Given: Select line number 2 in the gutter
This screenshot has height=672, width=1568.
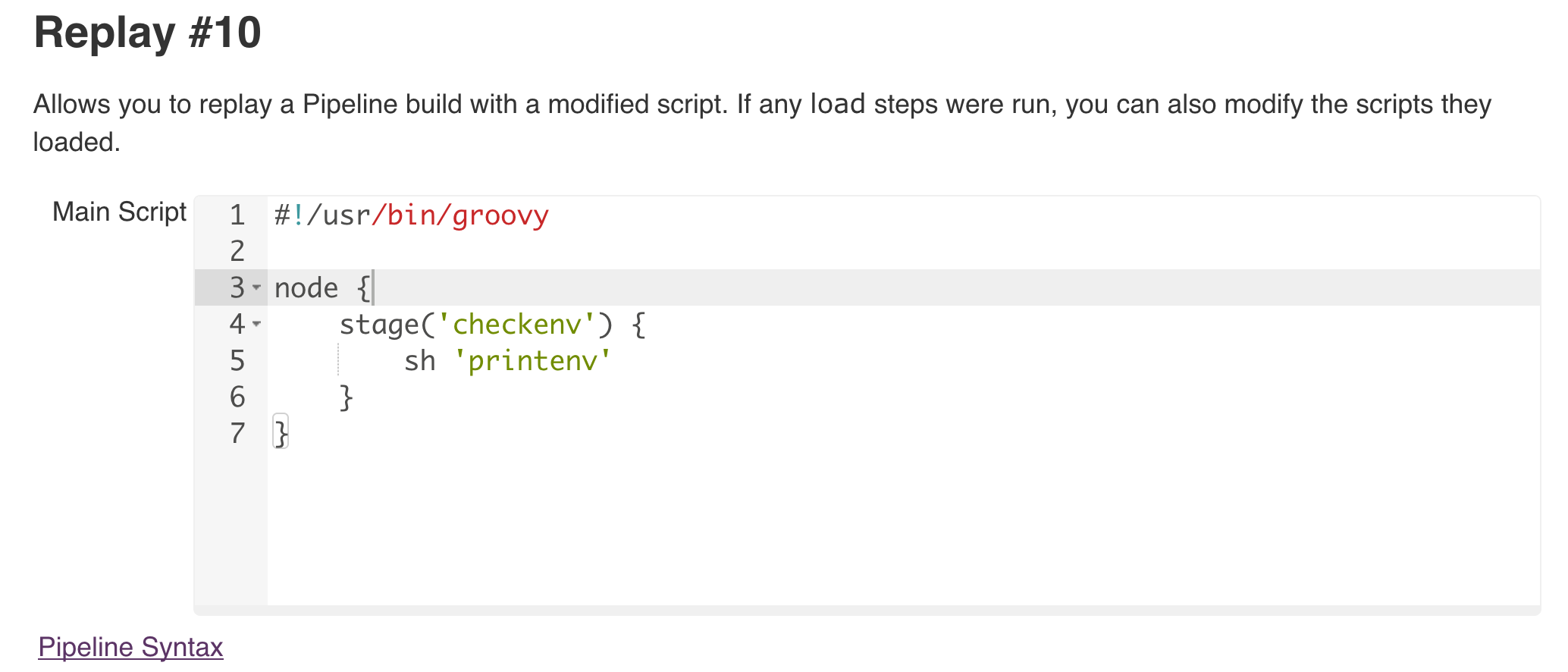Looking at the screenshot, I should (x=237, y=251).
